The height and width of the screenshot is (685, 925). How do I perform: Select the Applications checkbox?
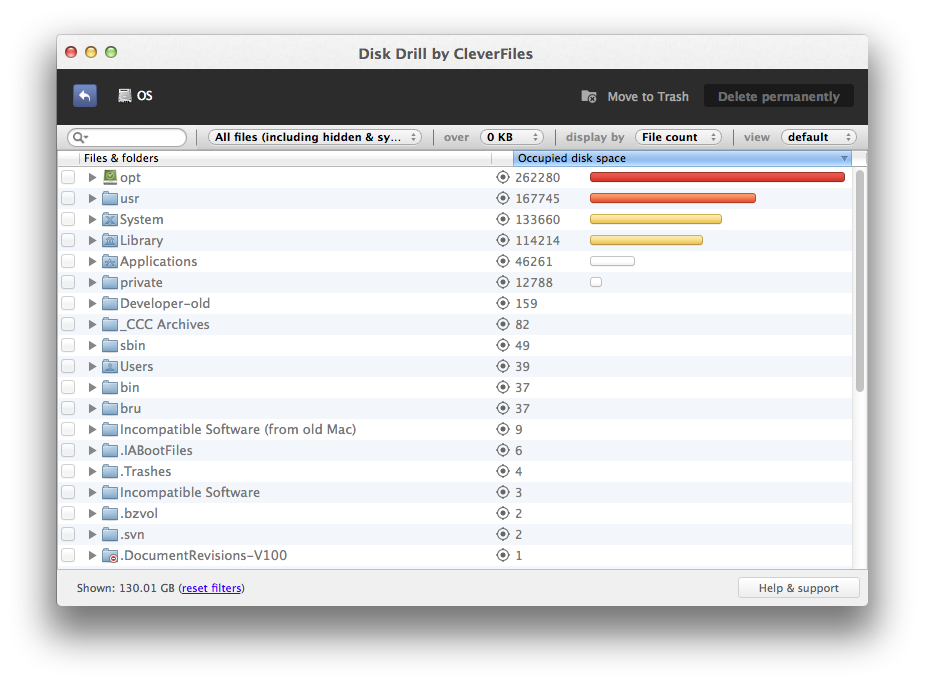pyautogui.click(x=68, y=261)
